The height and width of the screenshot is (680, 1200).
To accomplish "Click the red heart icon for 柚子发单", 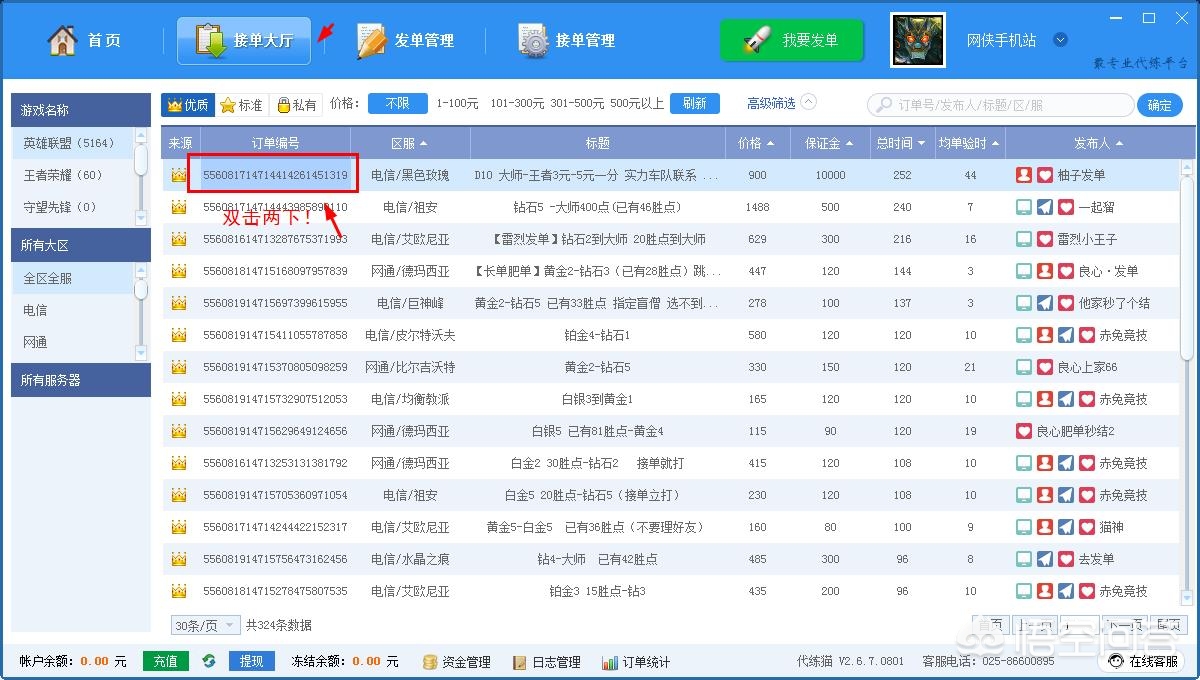I will 1045,175.
